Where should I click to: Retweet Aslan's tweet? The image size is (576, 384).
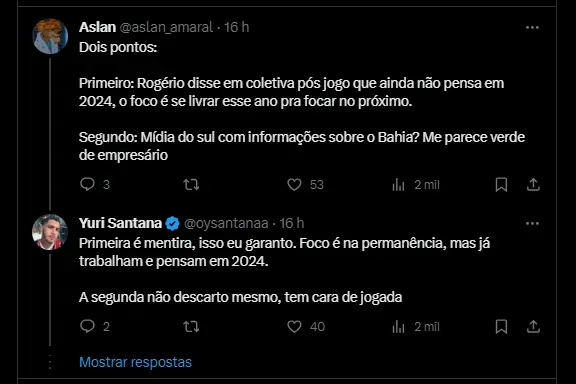[191, 184]
